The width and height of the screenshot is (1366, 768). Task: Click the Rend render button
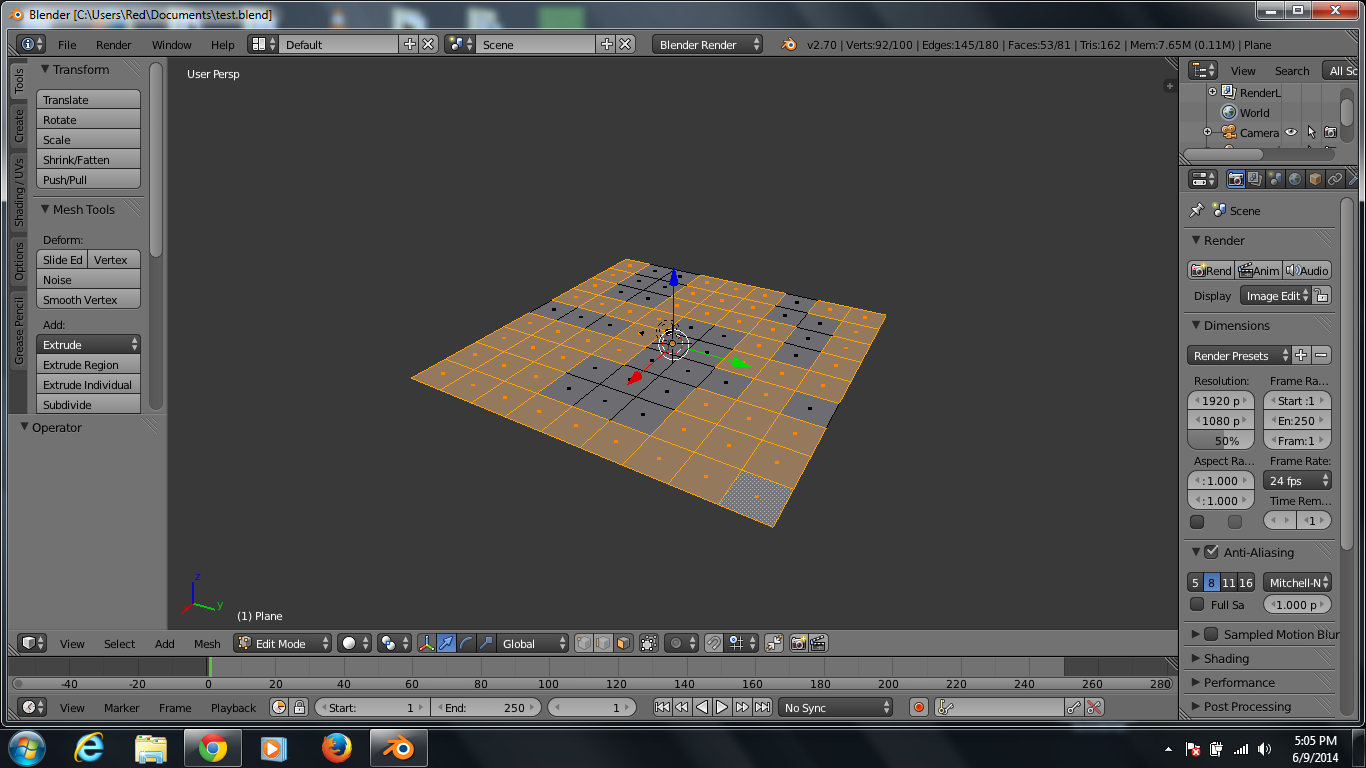[1211, 270]
